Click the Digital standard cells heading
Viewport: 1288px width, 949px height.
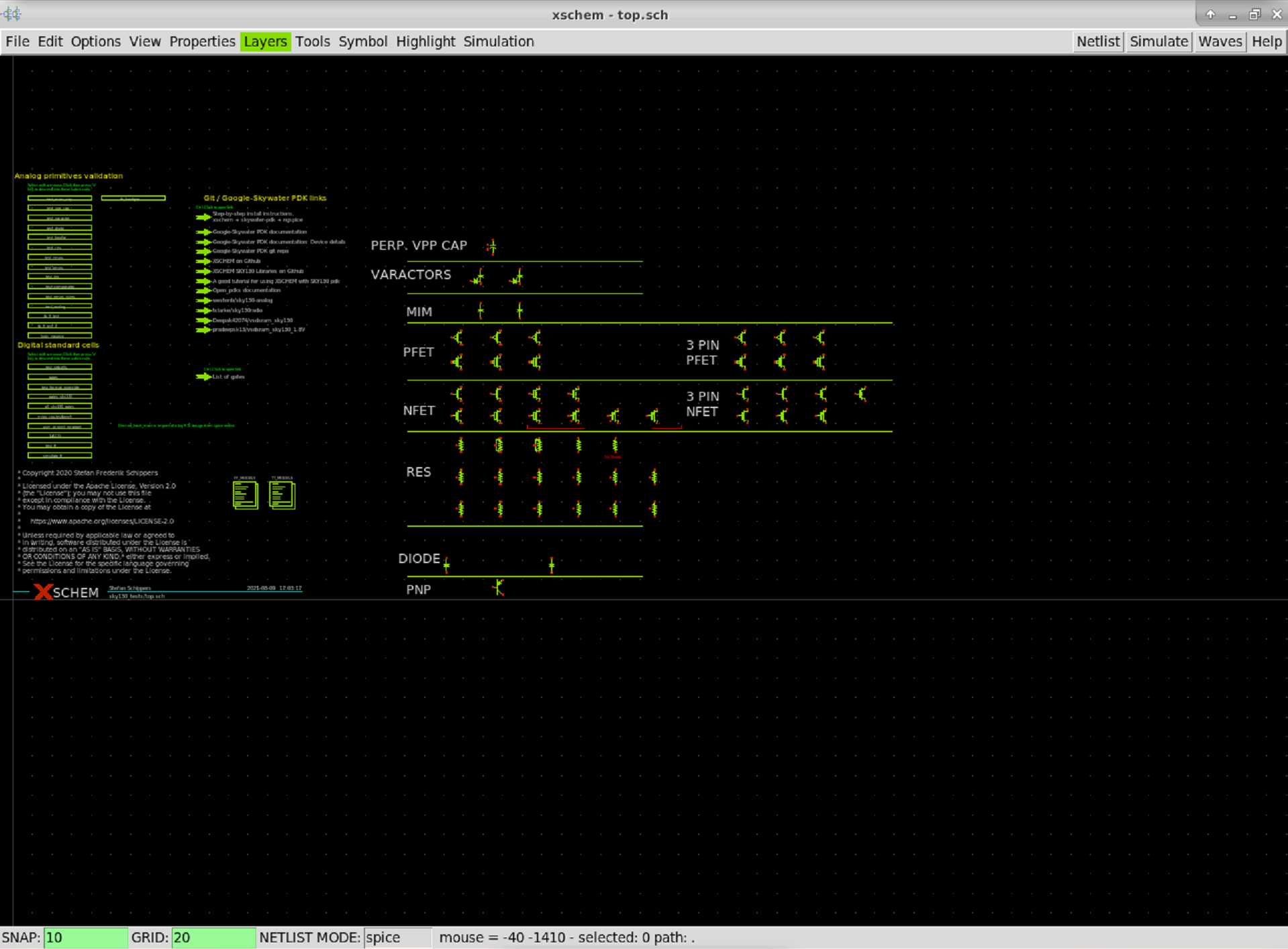pos(58,345)
